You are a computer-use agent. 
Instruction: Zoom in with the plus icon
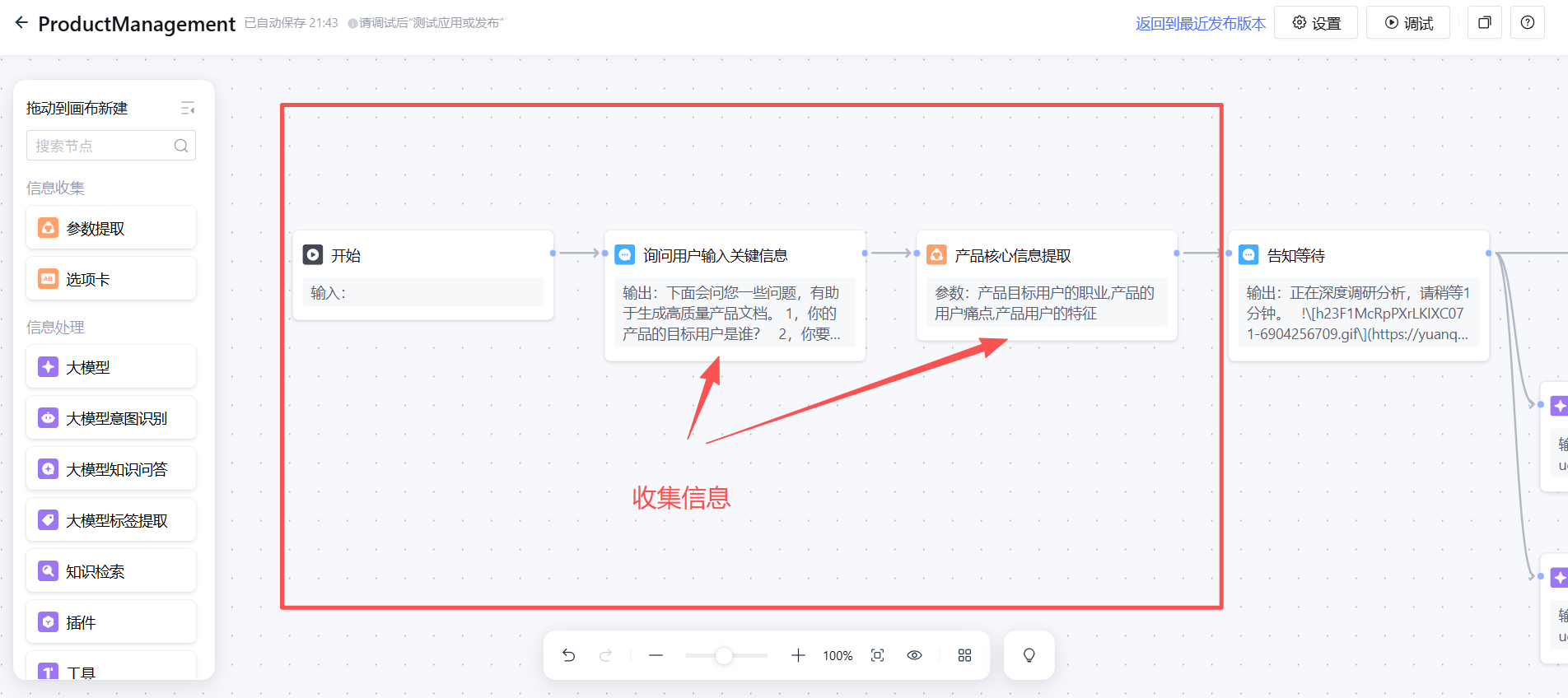(798, 655)
